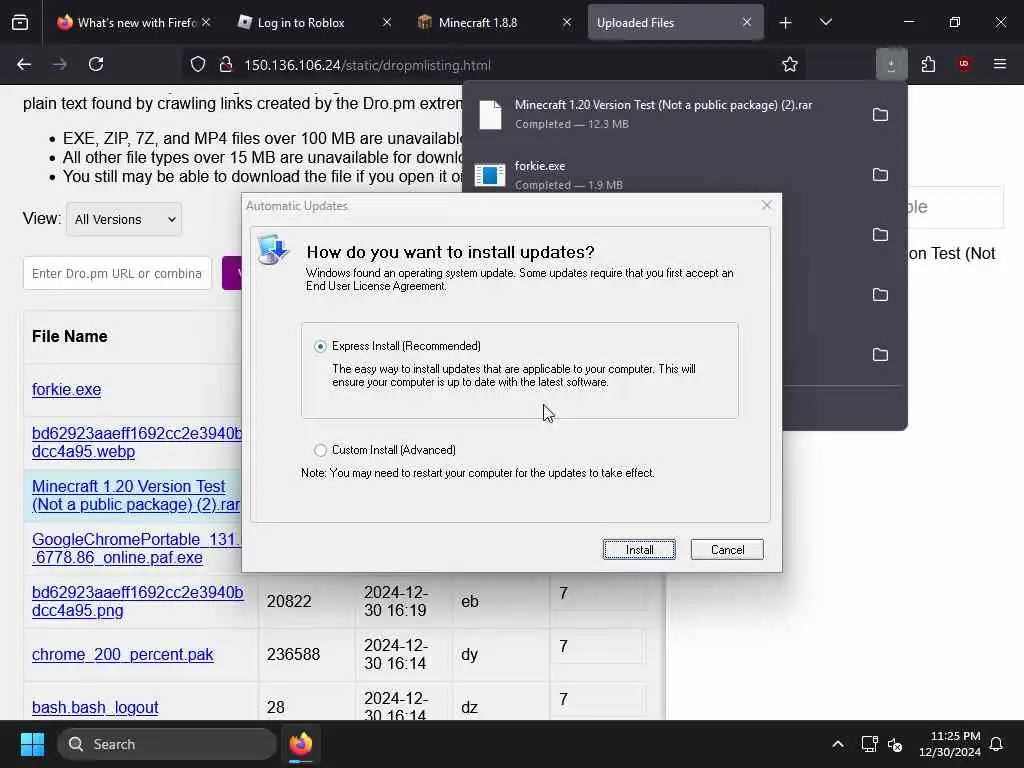Go back with the browser back arrow
Screen dimensions: 1024x768
24,64
